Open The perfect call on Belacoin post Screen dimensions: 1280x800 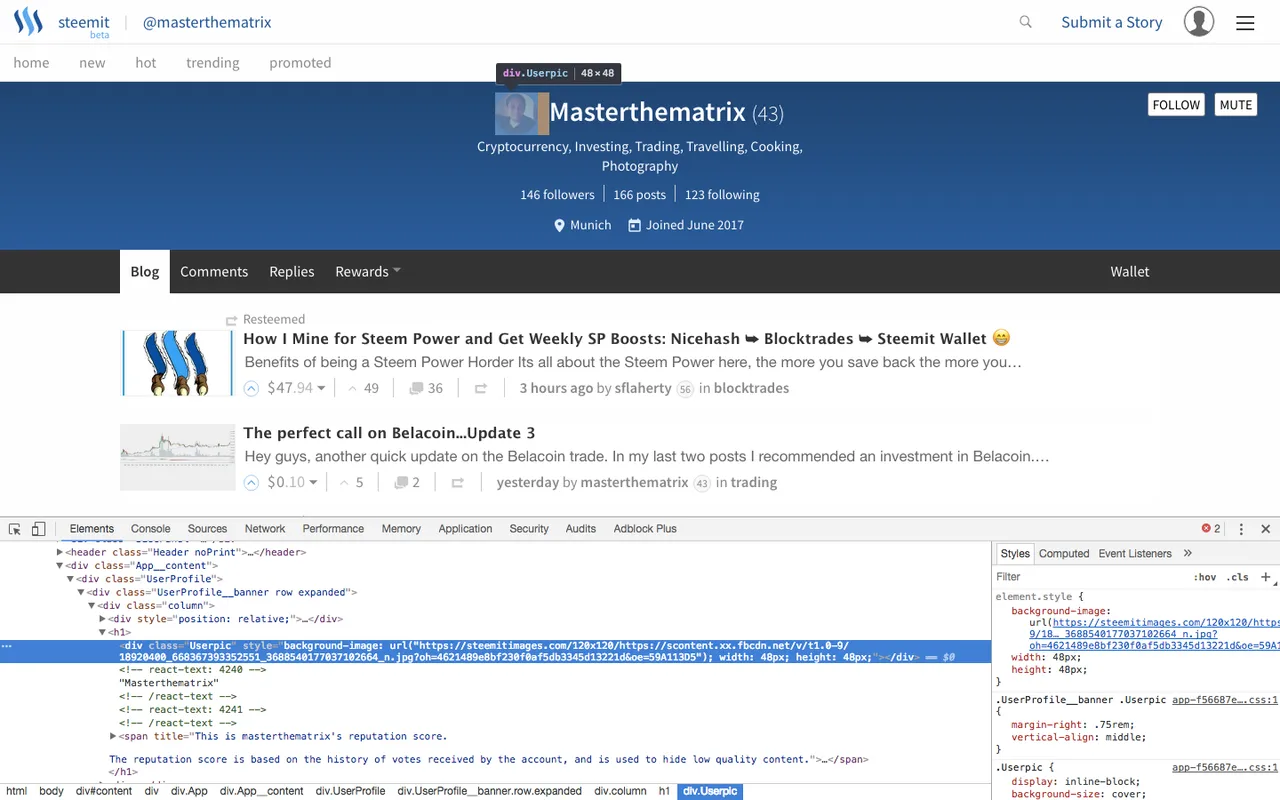pyautogui.click(x=389, y=433)
